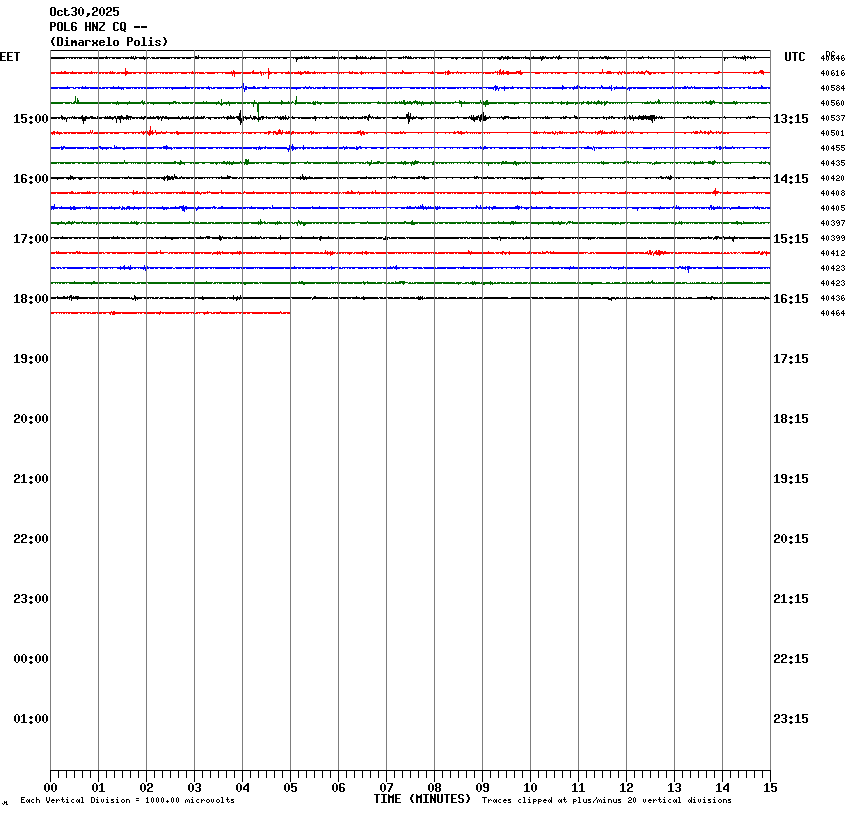Click the Oct30,2025 date header
This screenshot has width=850, height=814.
pyautogui.click(x=84, y=12)
